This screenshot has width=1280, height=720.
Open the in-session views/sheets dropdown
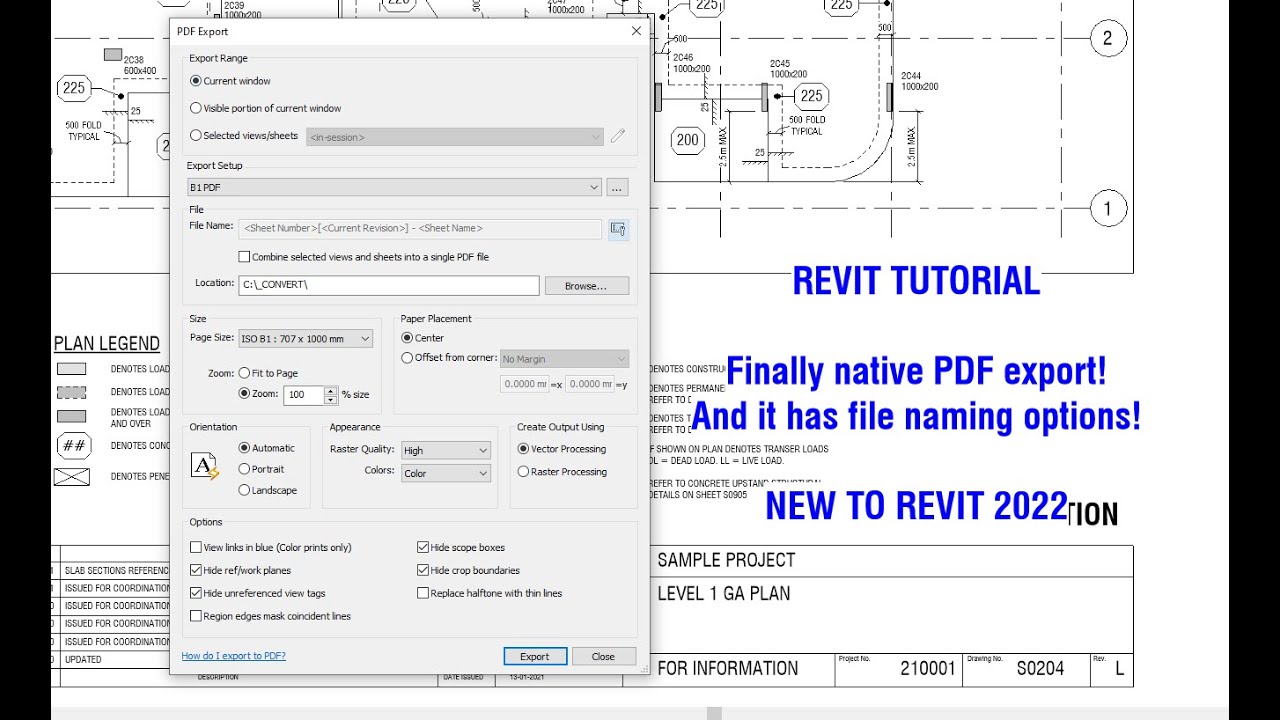pyautogui.click(x=455, y=137)
